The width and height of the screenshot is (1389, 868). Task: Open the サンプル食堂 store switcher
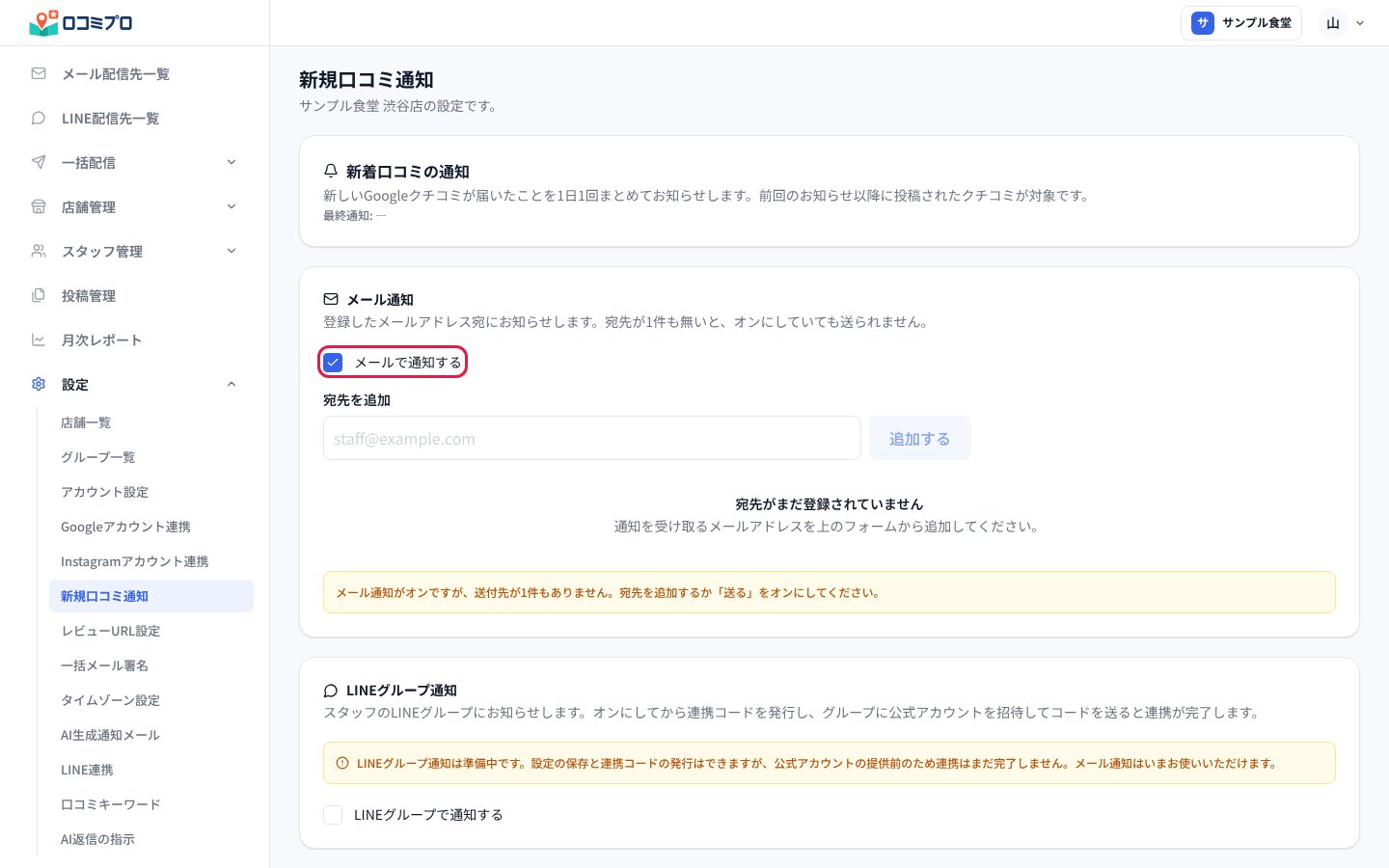[1241, 23]
